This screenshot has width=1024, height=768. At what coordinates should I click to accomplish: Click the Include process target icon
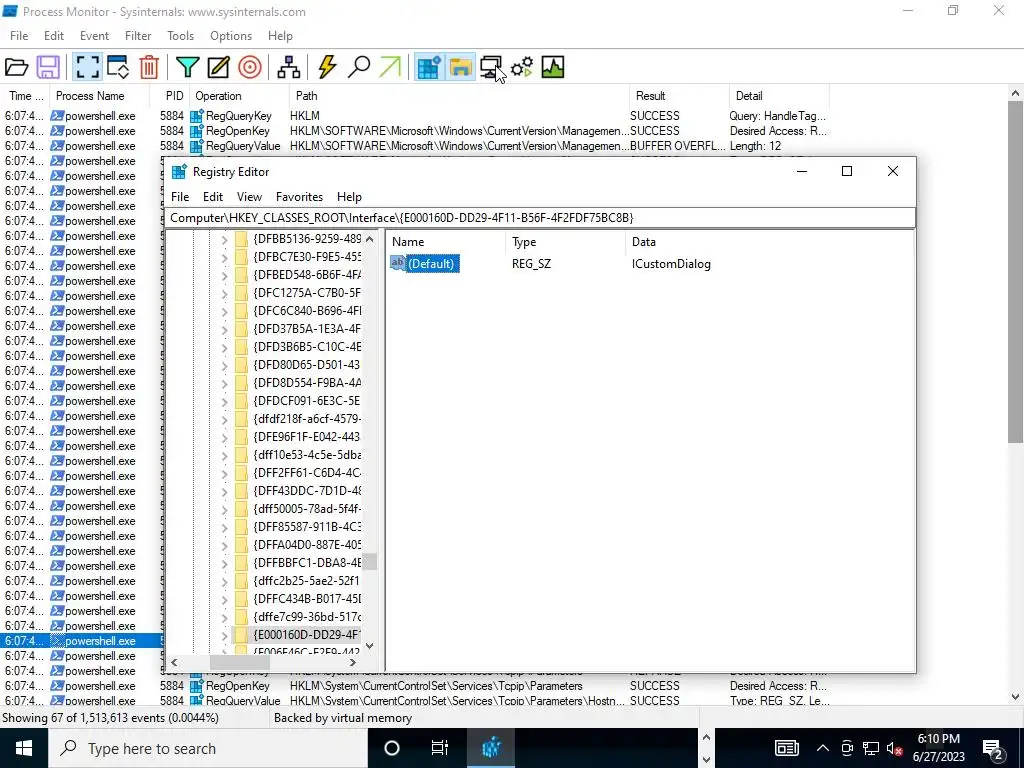coord(249,67)
